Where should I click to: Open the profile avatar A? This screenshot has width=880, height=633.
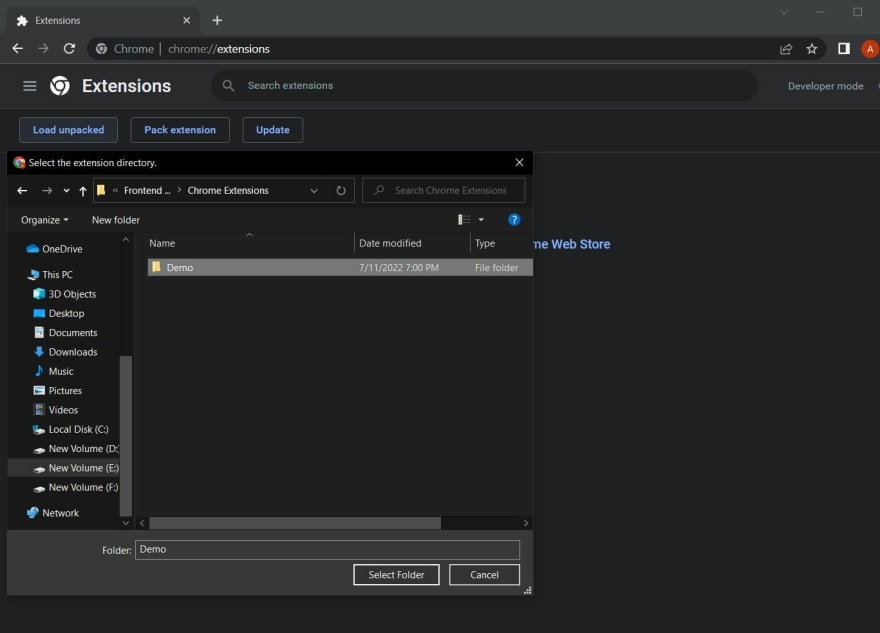(x=870, y=49)
